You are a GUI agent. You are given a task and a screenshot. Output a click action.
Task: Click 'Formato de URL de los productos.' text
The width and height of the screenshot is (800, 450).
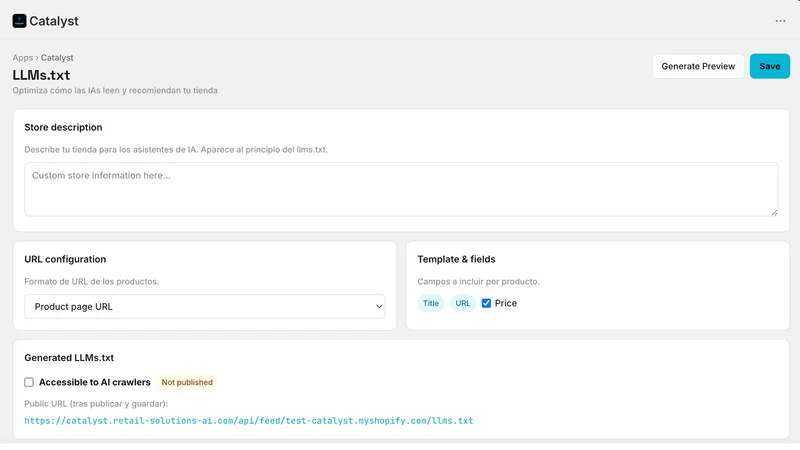92,281
